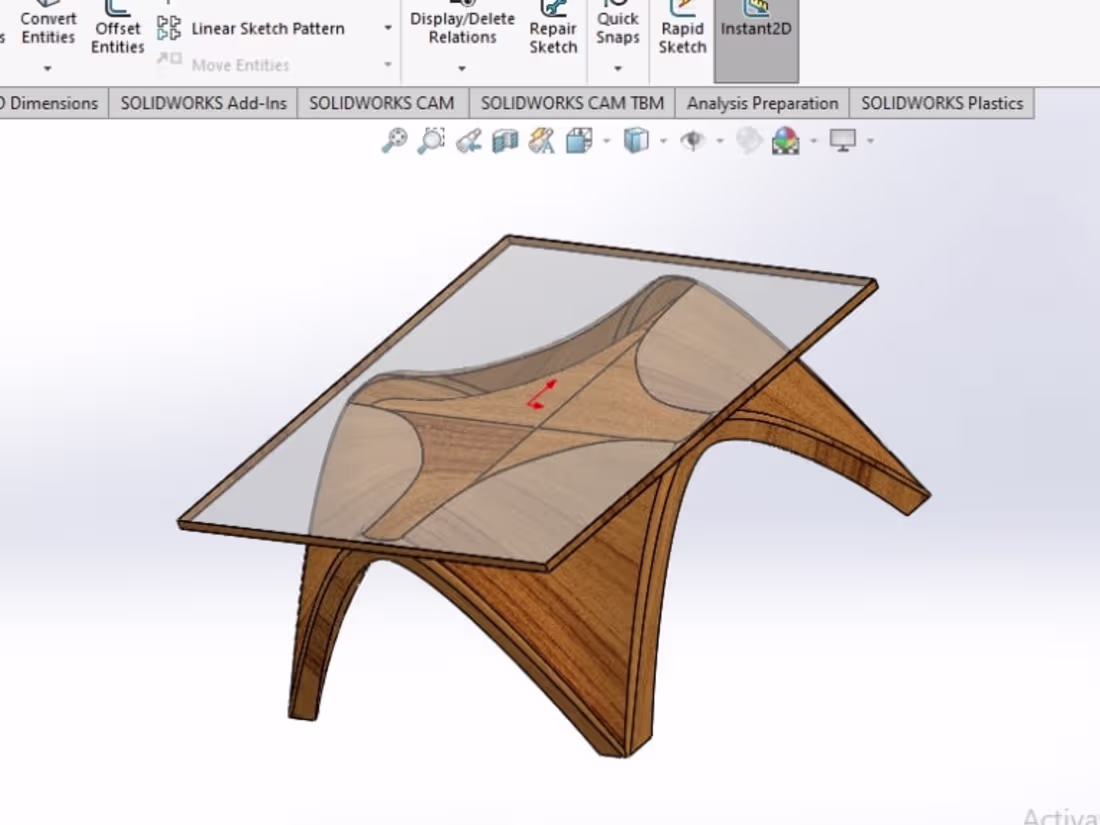Toggle Instant2D mode off
The width and height of the screenshot is (1100, 825).
click(755, 30)
